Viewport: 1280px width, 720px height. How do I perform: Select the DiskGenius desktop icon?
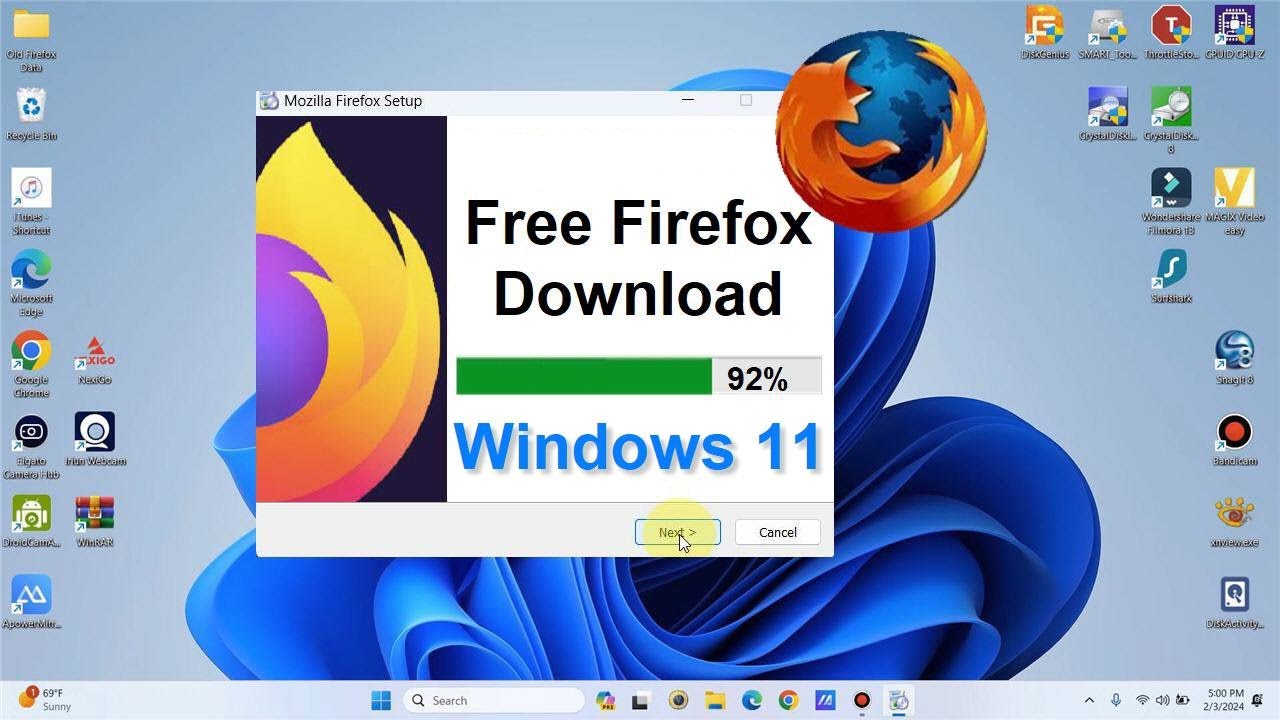coord(1045,33)
